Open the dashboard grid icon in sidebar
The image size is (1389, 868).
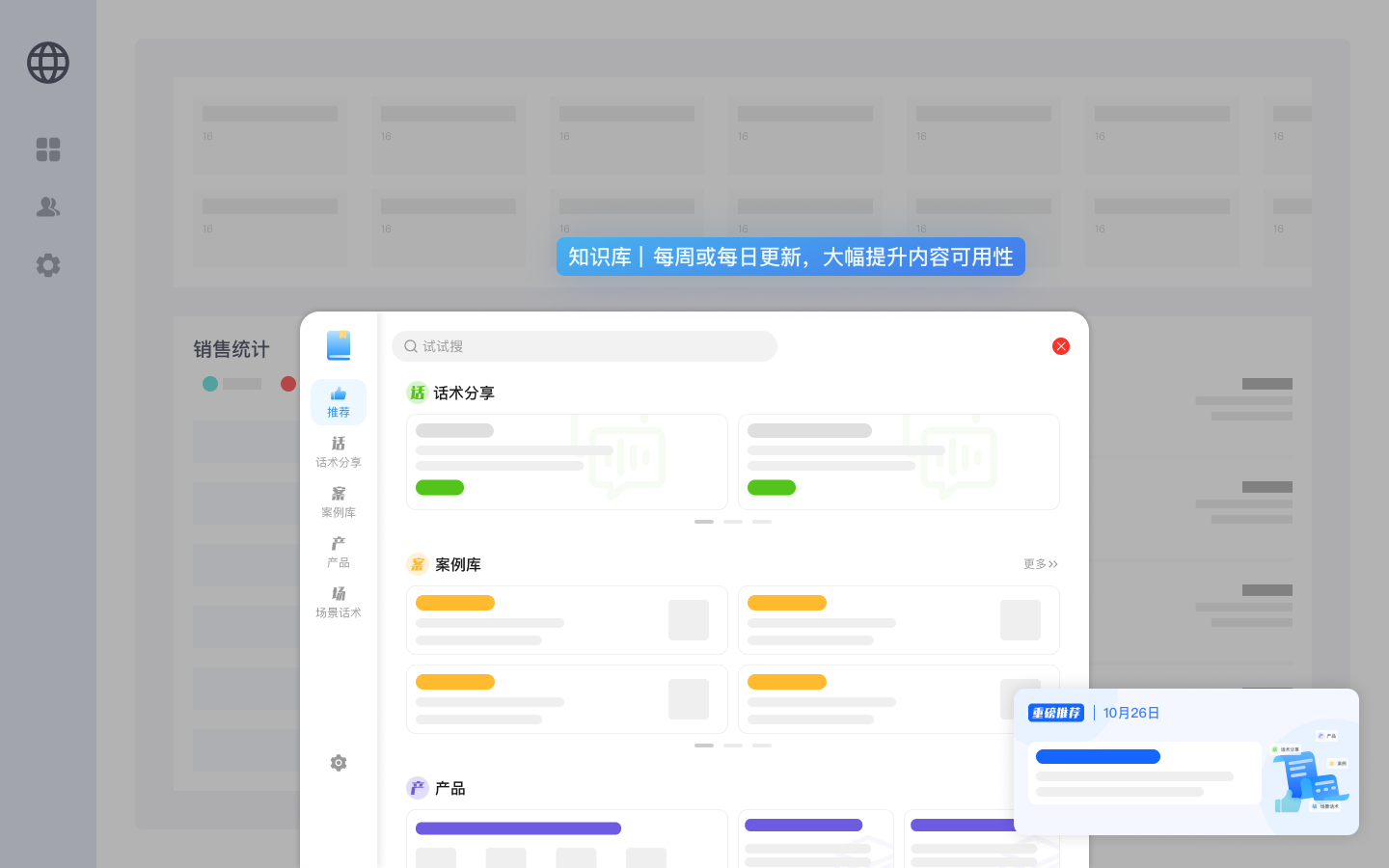pos(48,149)
